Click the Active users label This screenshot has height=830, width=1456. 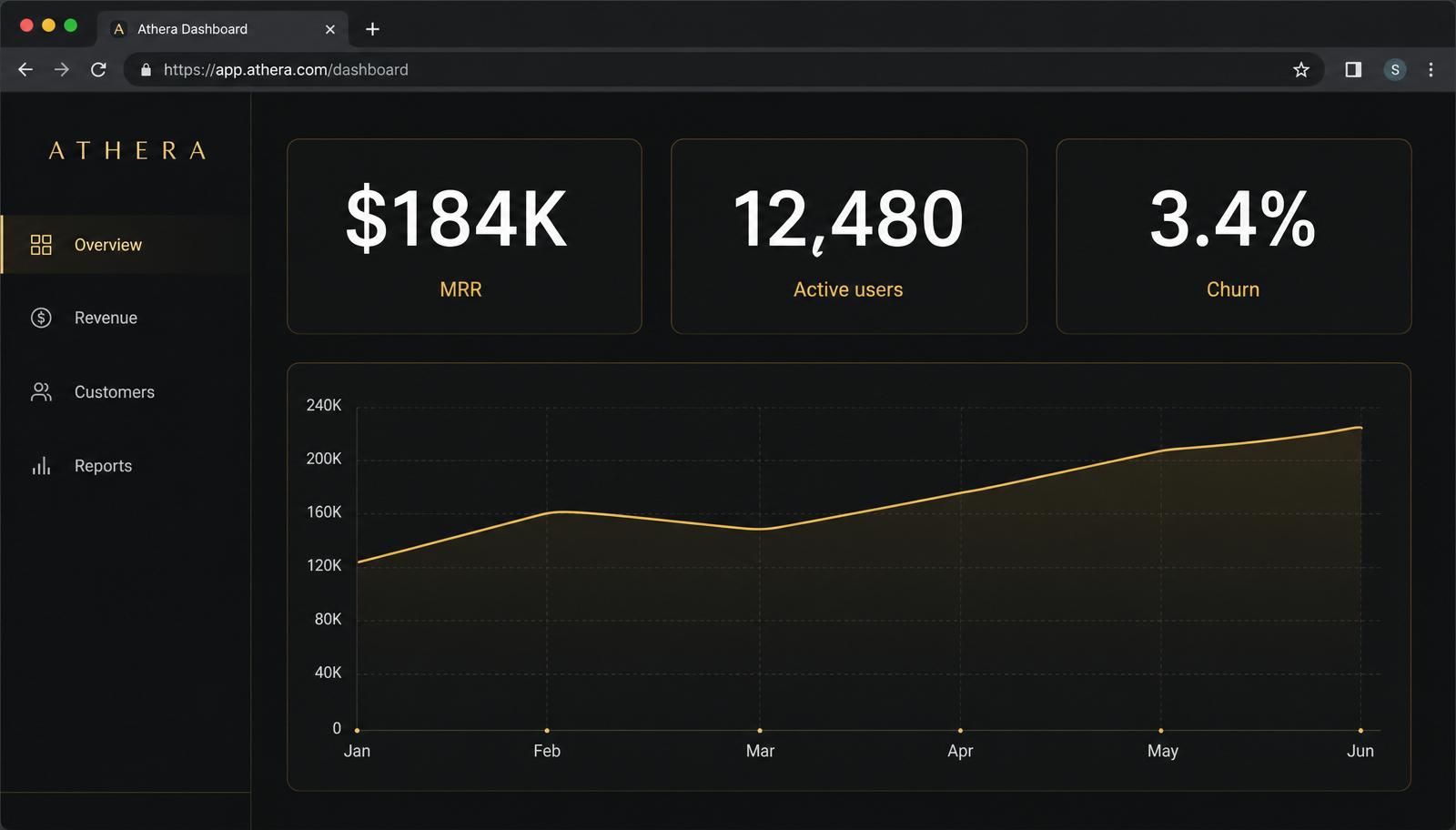848,289
